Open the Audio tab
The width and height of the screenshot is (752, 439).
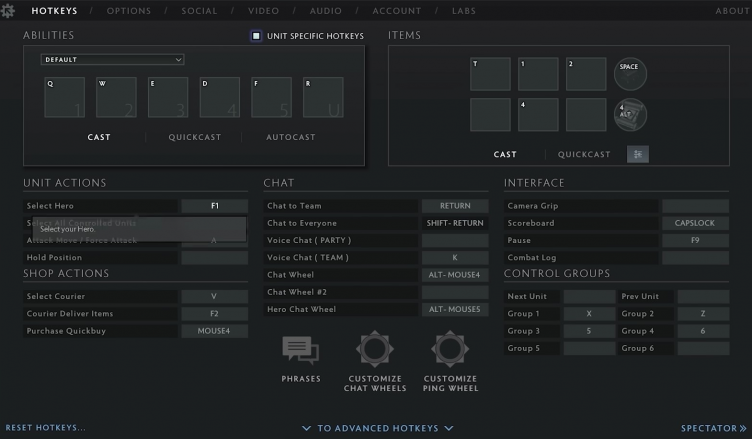point(326,11)
